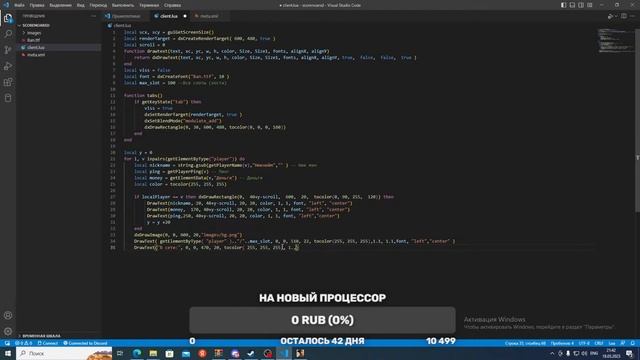
Task: Open the Manage gear icon
Action: click(x=8, y=331)
